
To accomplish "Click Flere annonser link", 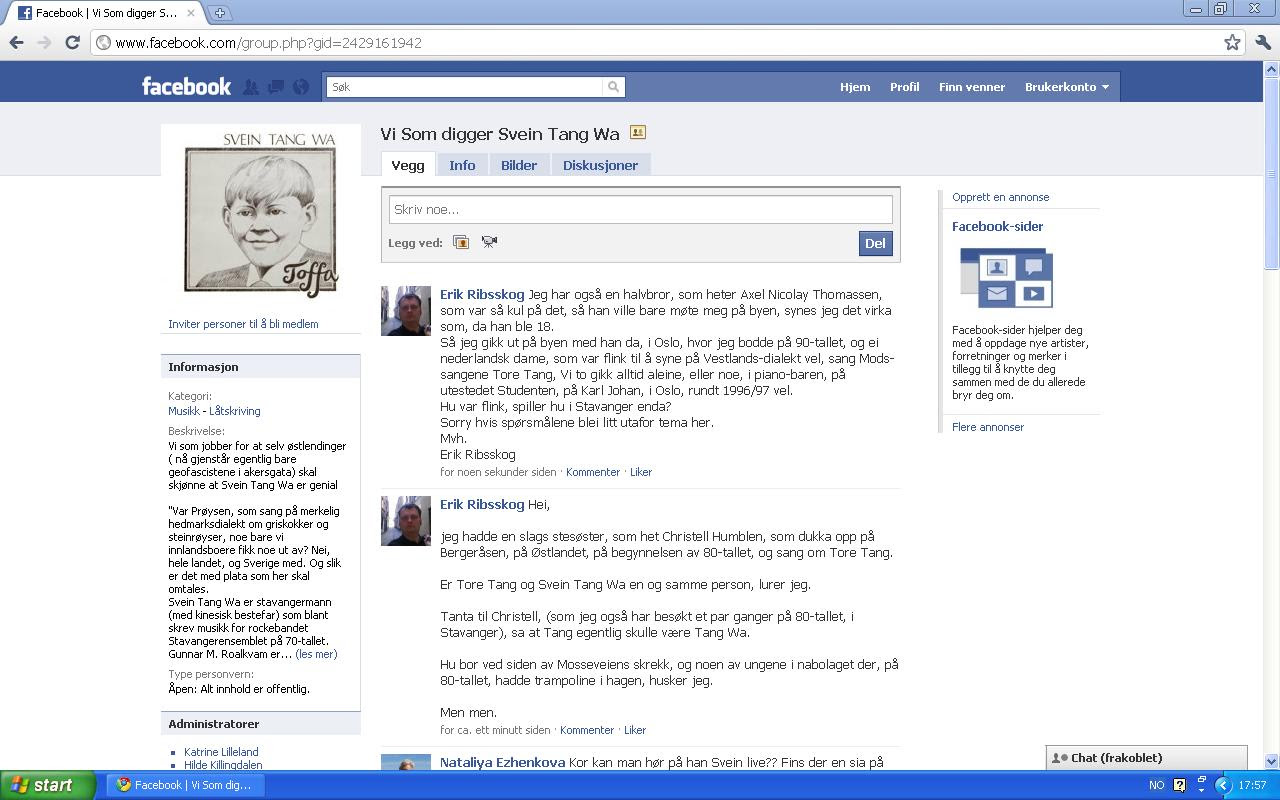I will pos(988,427).
